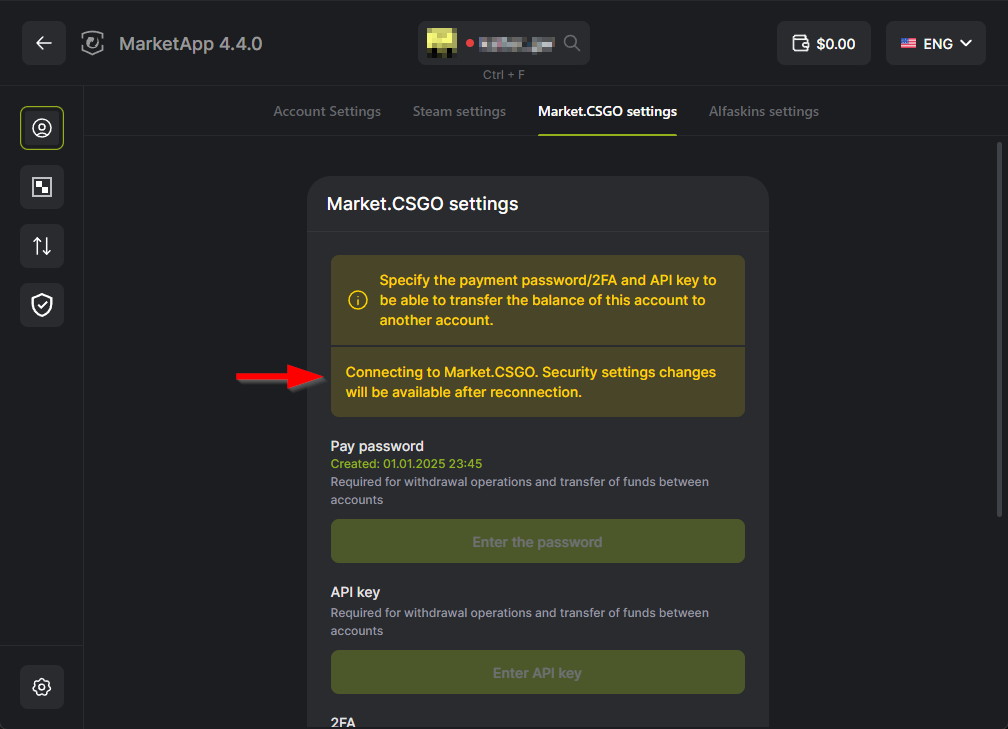Click the Specify the payment password notice

pos(537,300)
